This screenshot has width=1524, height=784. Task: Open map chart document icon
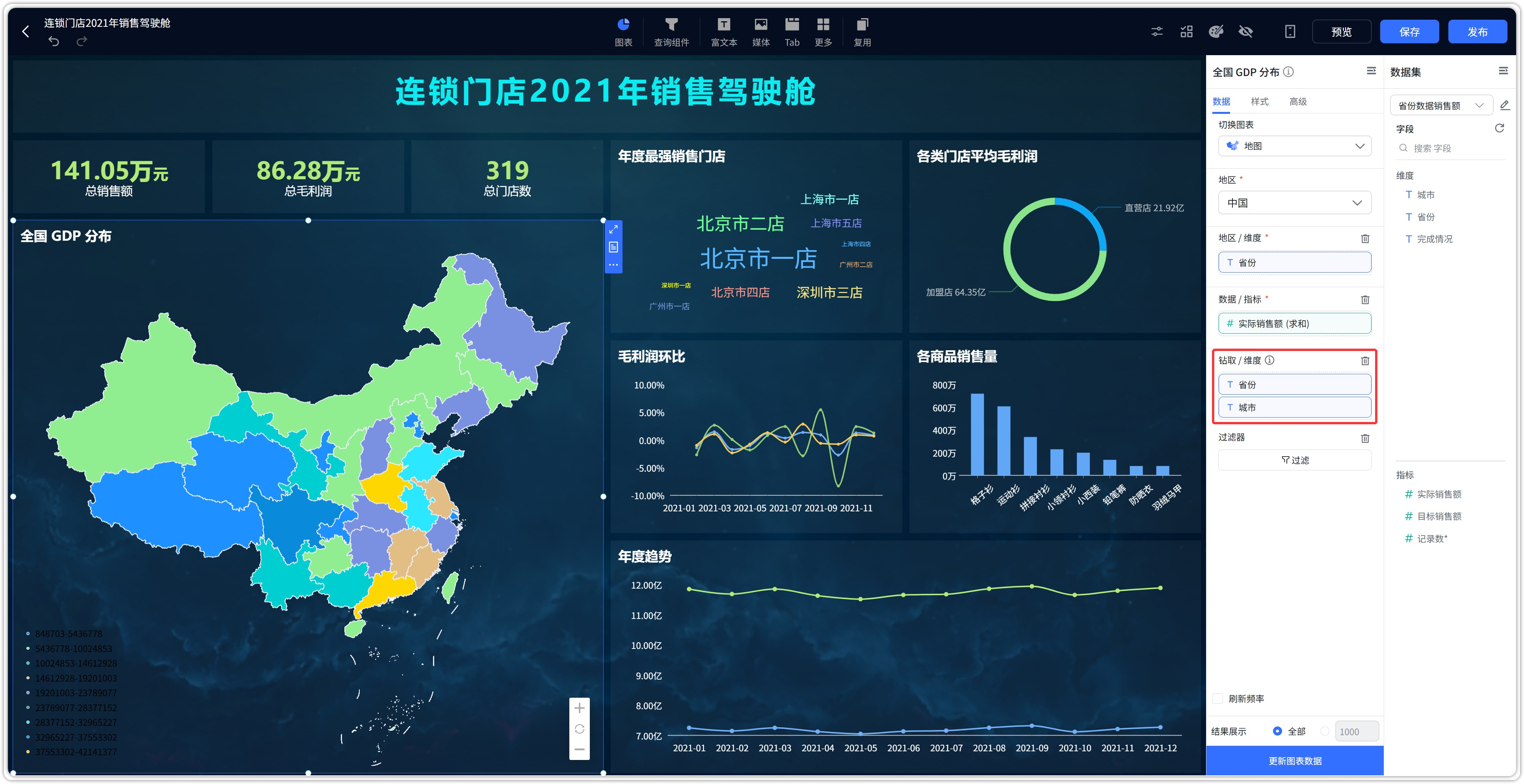(613, 247)
